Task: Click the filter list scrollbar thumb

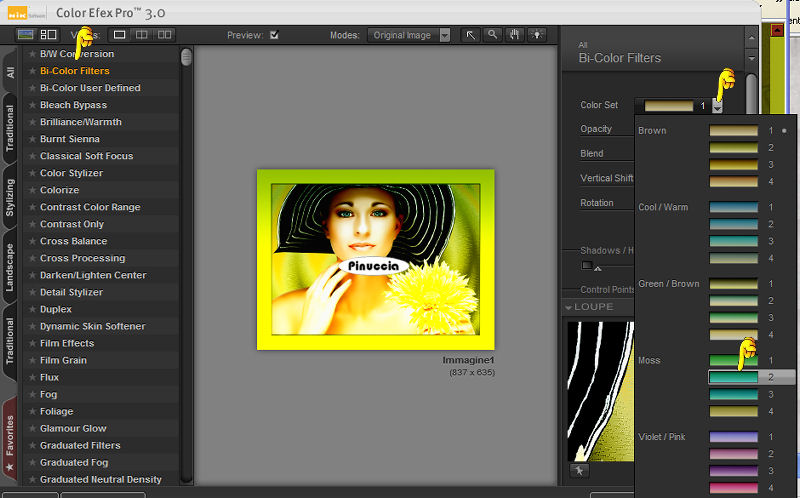Action: (x=186, y=57)
